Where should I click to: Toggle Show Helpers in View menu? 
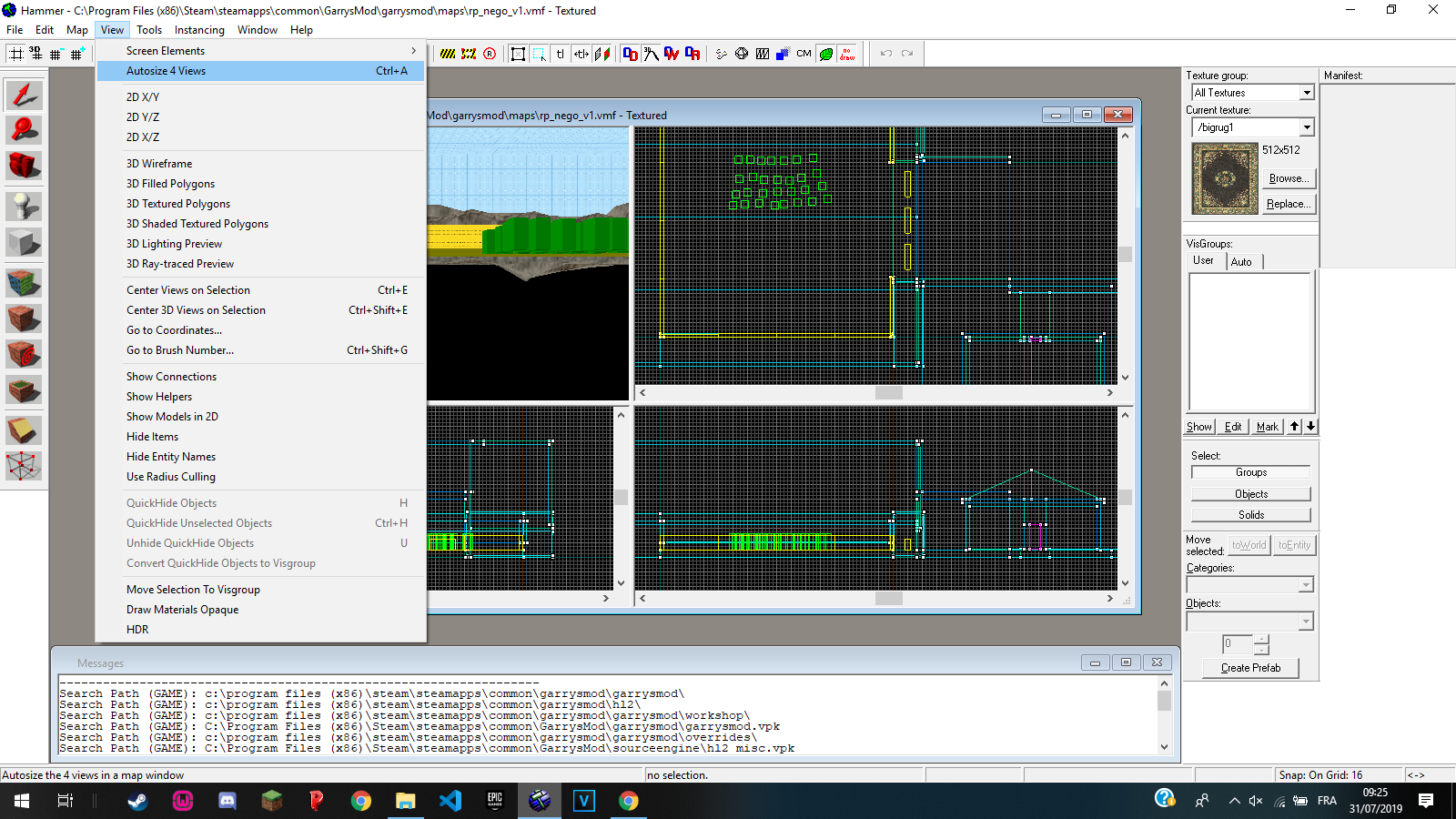point(261,397)
